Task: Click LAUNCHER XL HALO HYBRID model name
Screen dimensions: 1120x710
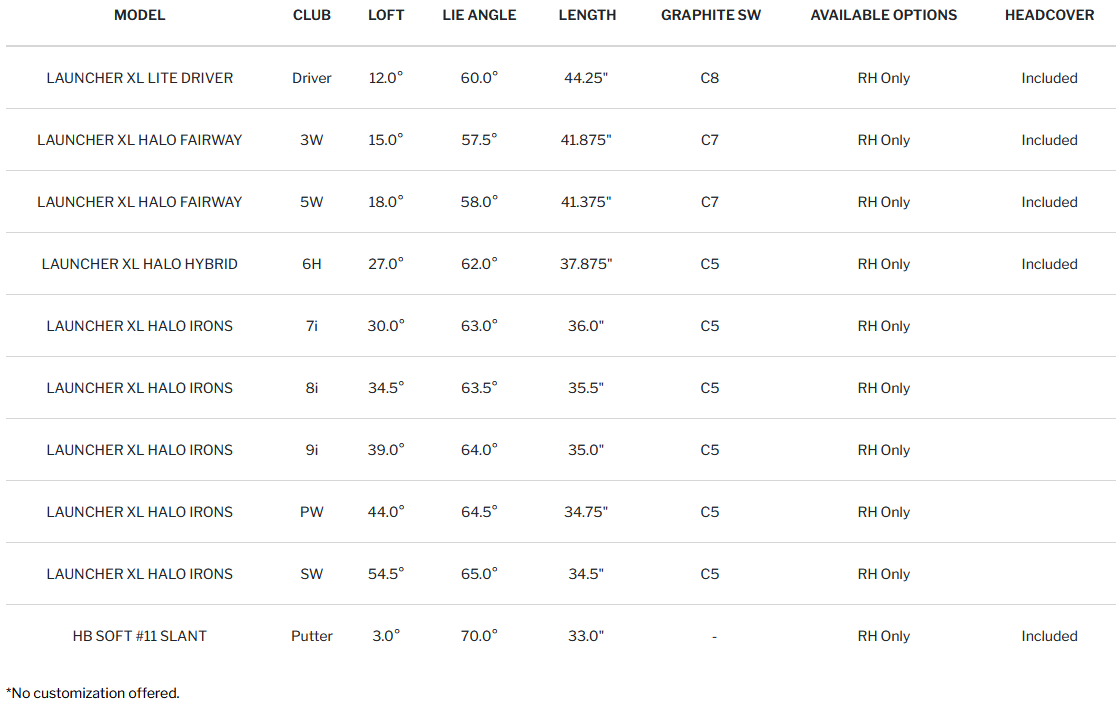Action: click(x=140, y=264)
